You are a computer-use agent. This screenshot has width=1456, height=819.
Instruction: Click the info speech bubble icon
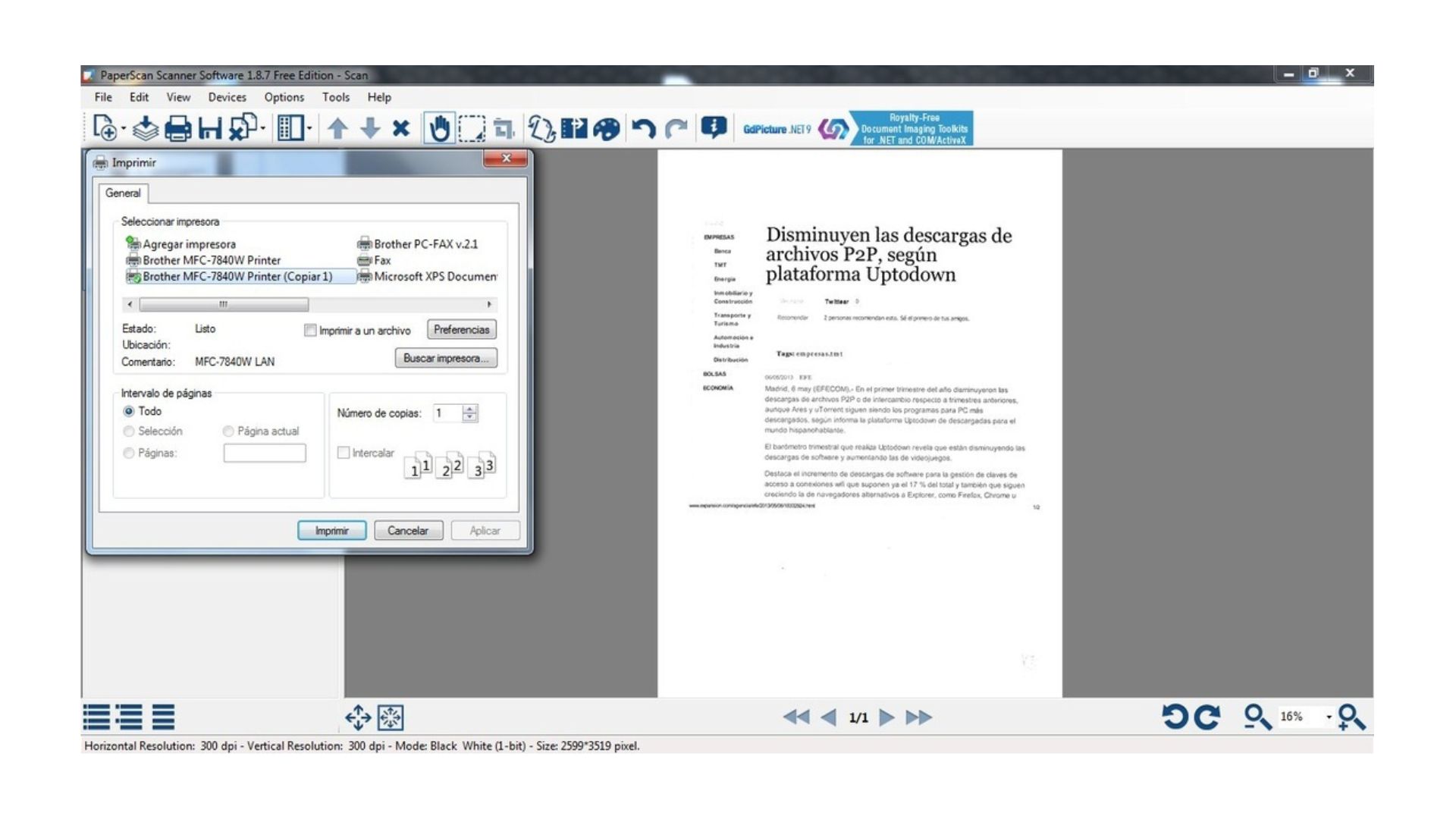(714, 127)
